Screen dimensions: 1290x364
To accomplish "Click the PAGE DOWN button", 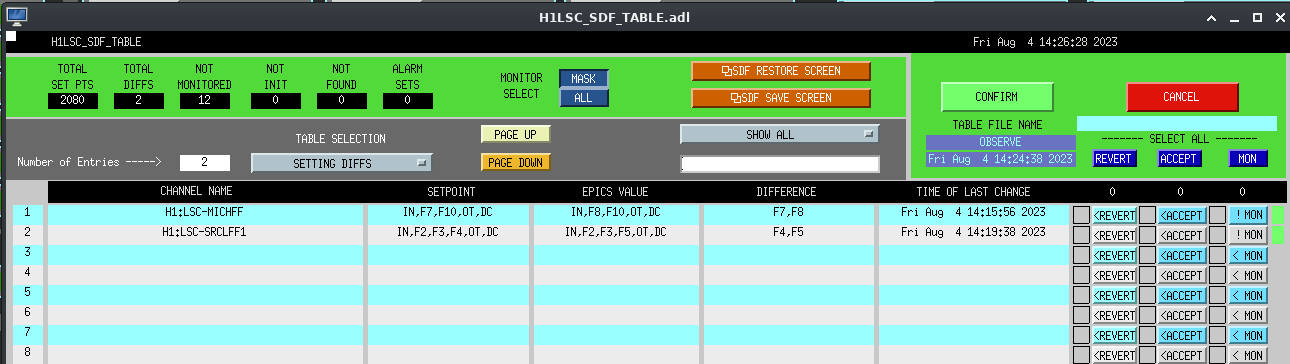I will 515,162.
